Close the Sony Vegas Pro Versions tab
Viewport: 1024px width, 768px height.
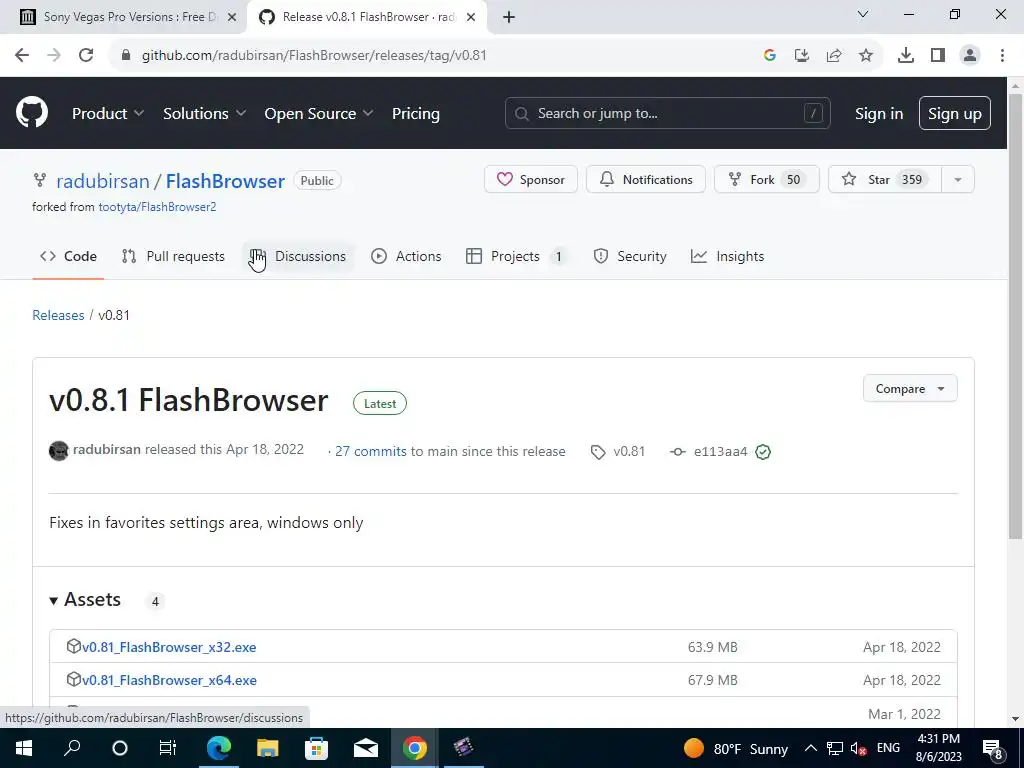pos(232,17)
